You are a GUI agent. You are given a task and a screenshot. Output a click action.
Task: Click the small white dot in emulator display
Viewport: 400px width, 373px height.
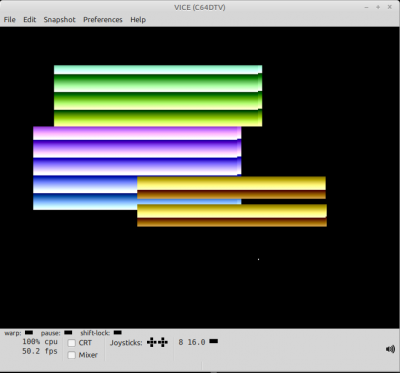click(258, 259)
